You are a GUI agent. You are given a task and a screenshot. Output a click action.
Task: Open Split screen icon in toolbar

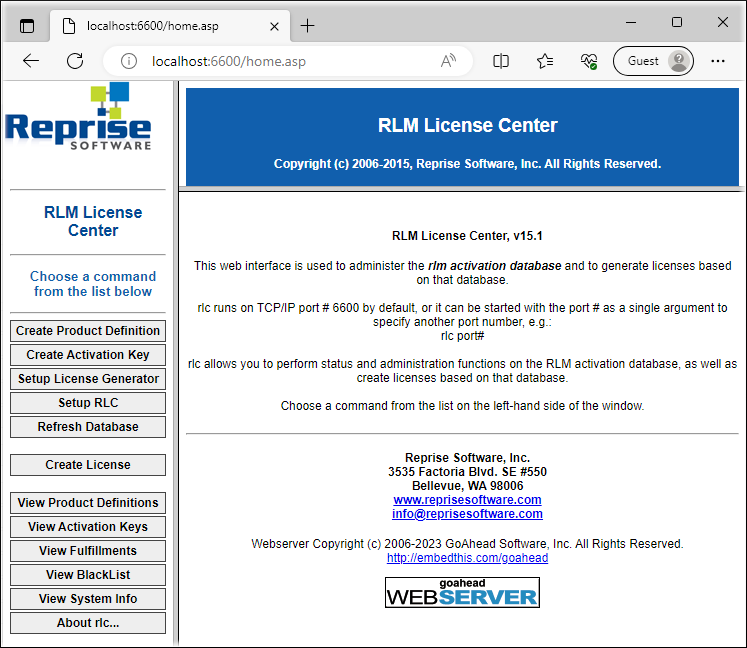(501, 61)
